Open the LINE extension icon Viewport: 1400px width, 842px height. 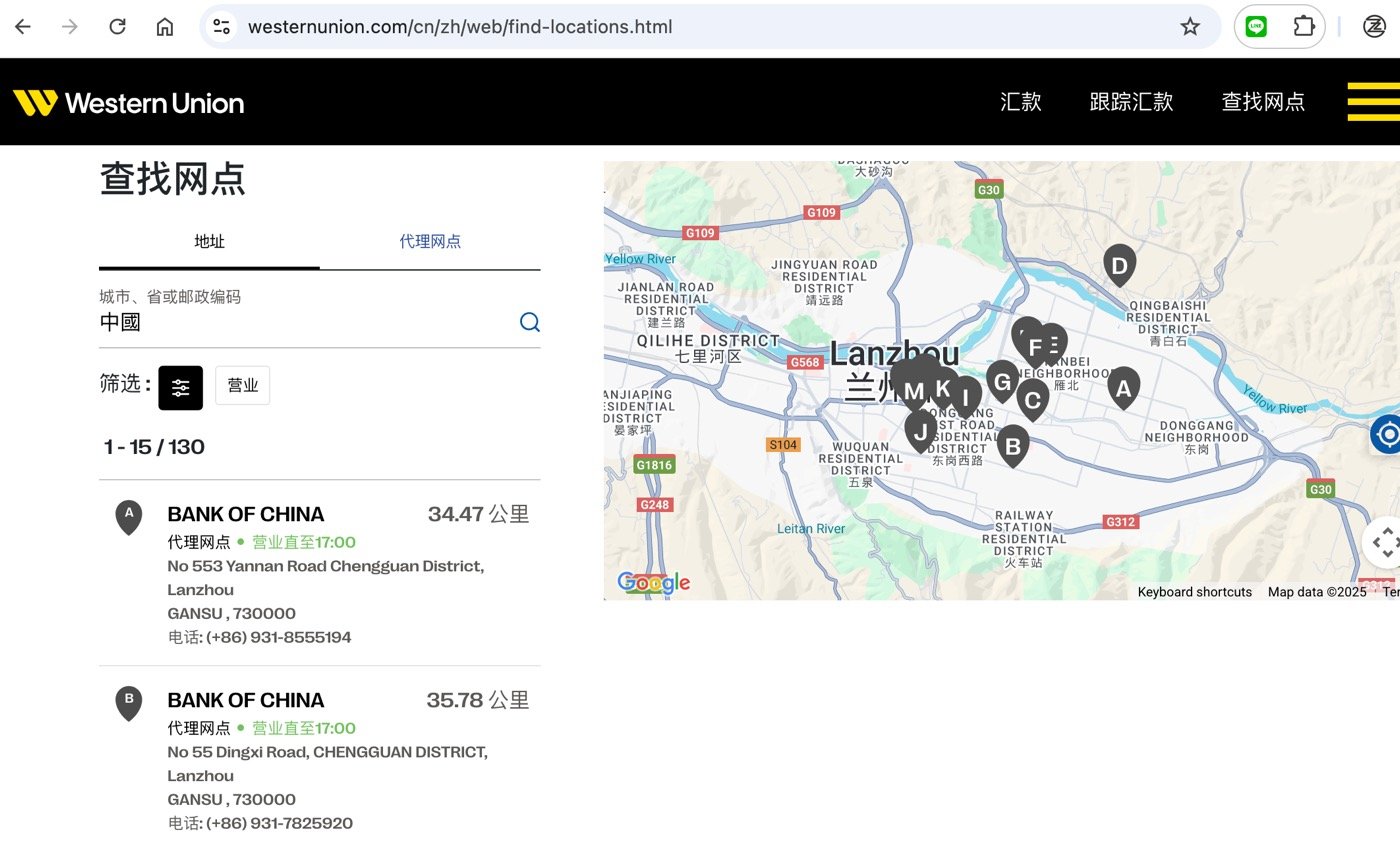coord(1257,27)
